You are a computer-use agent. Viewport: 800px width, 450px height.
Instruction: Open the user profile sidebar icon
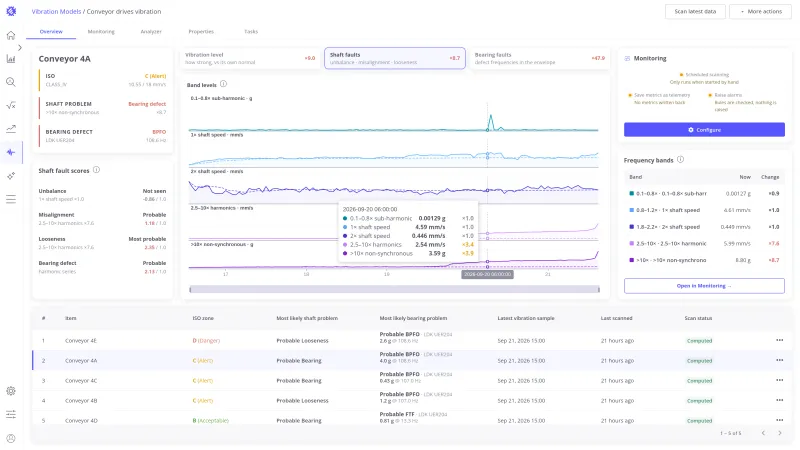pos(11,438)
